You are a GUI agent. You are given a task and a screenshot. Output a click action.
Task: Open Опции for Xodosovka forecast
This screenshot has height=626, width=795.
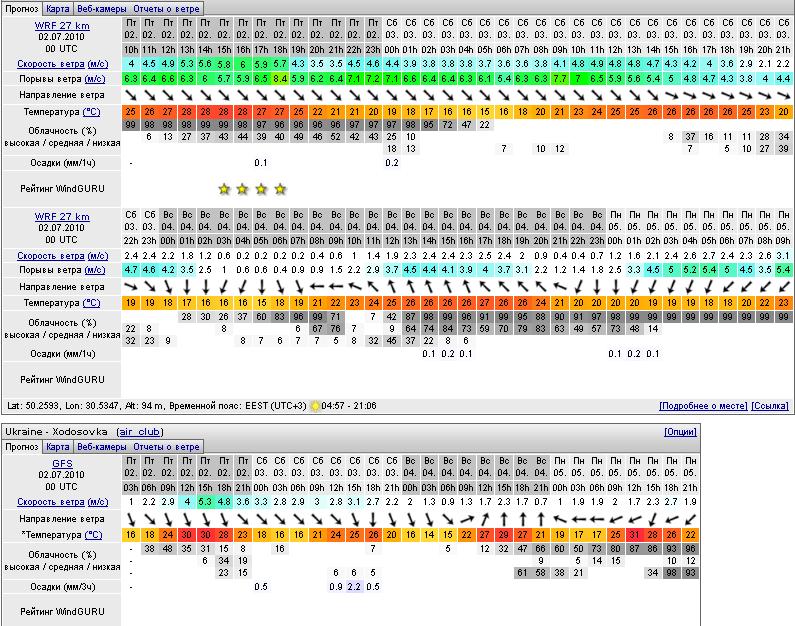(680, 431)
